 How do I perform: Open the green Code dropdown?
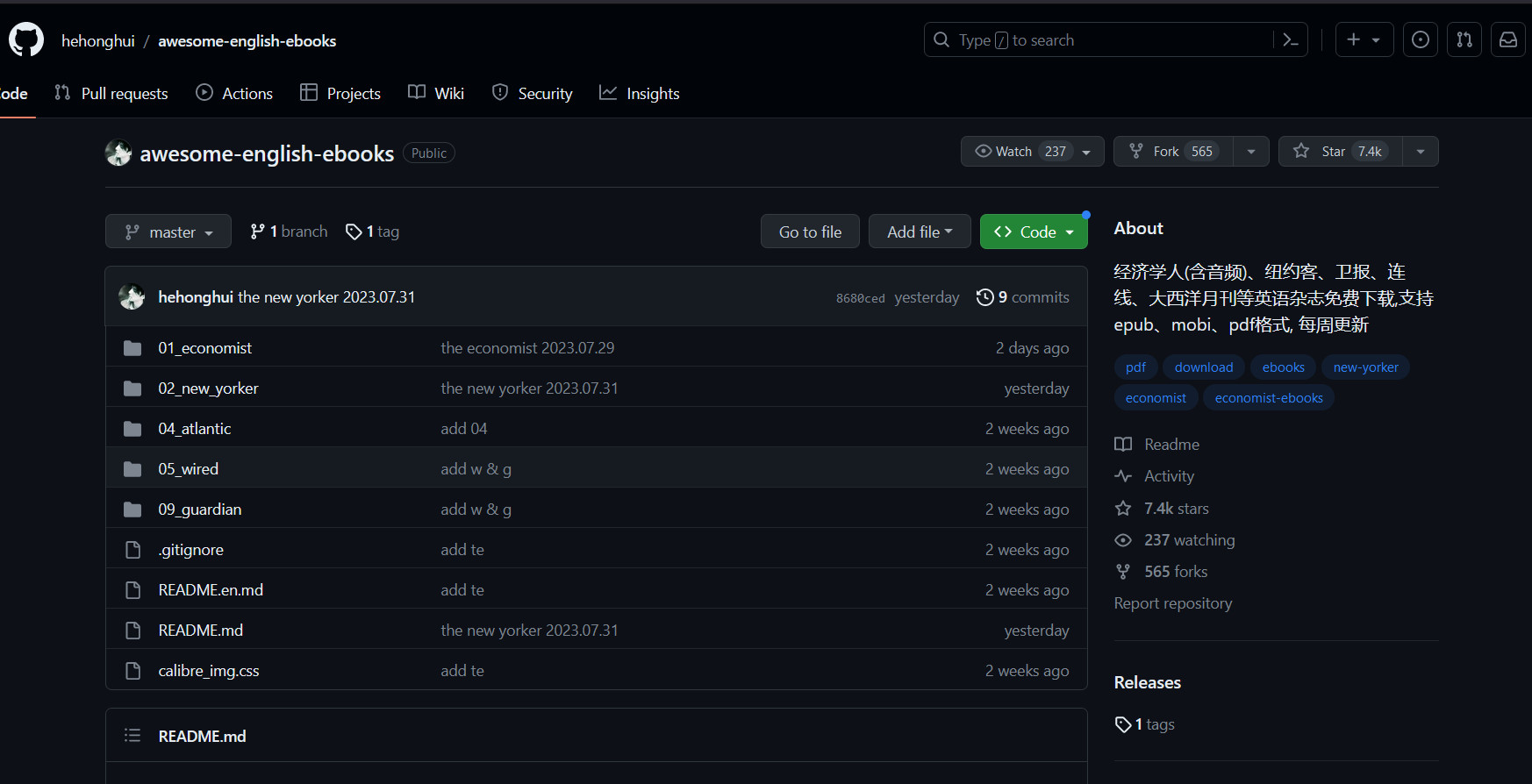pyautogui.click(x=1034, y=232)
